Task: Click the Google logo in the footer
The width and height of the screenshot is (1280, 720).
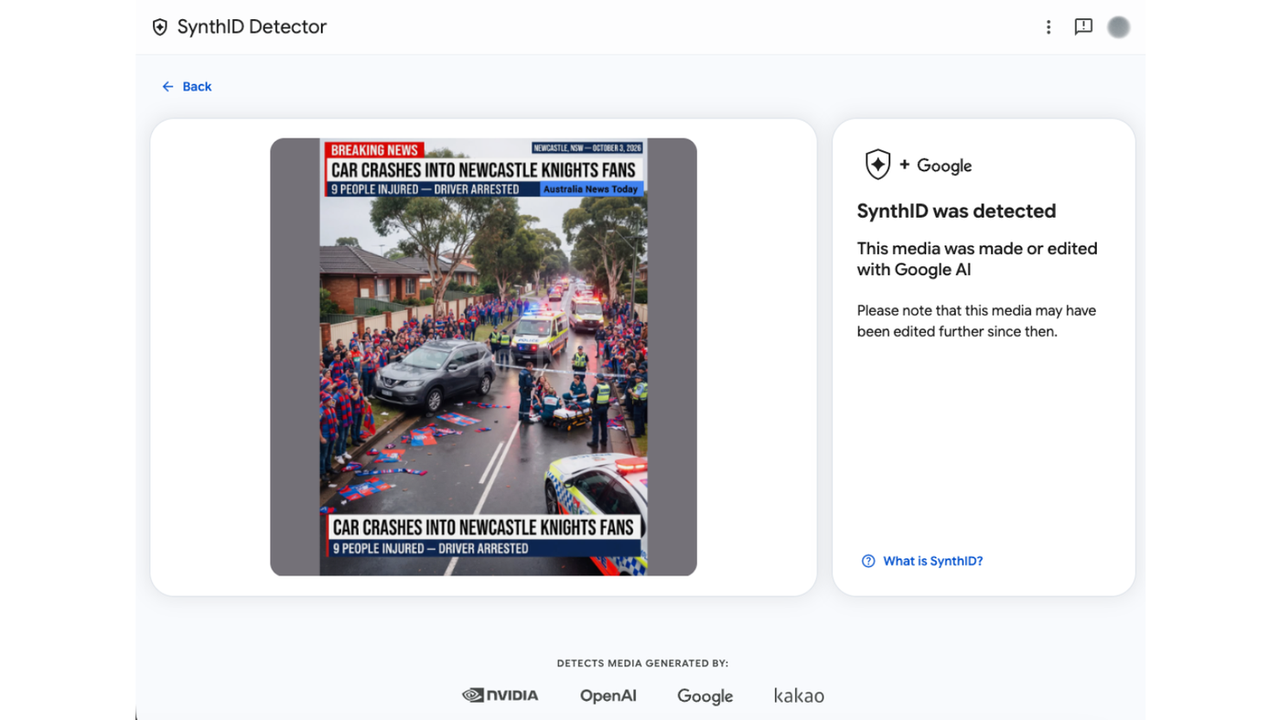Action: coord(705,696)
